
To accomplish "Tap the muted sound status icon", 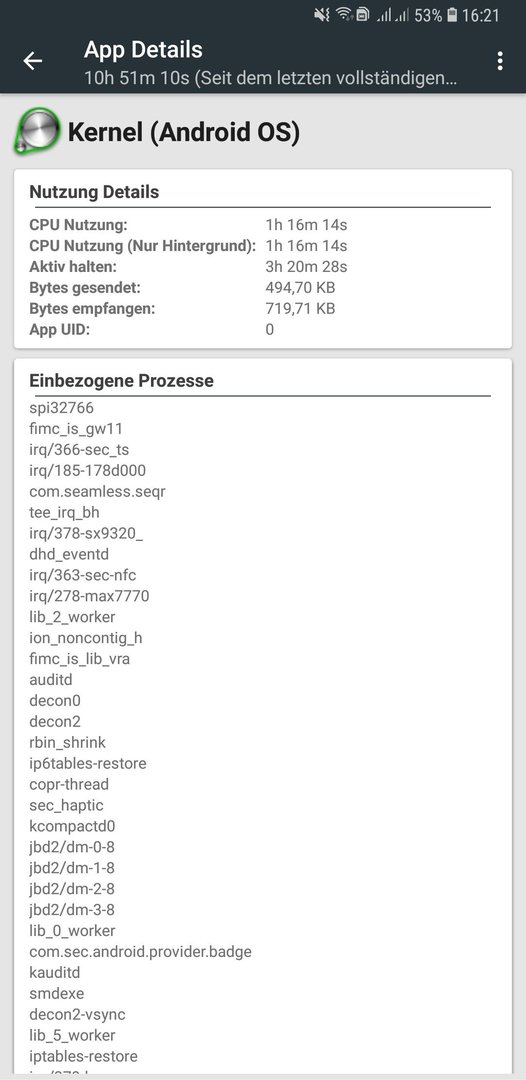I will [x=322, y=15].
